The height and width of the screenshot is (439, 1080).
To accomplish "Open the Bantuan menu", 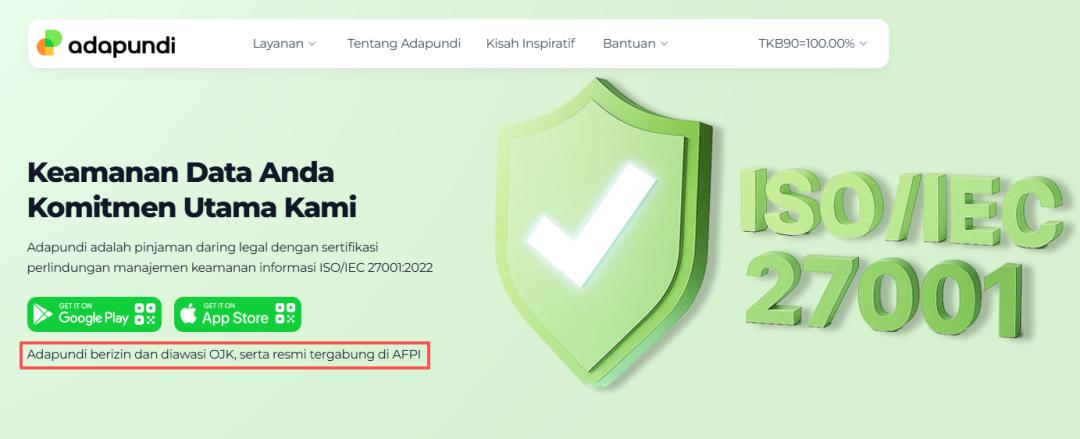I will pyautogui.click(x=635, y=43).
